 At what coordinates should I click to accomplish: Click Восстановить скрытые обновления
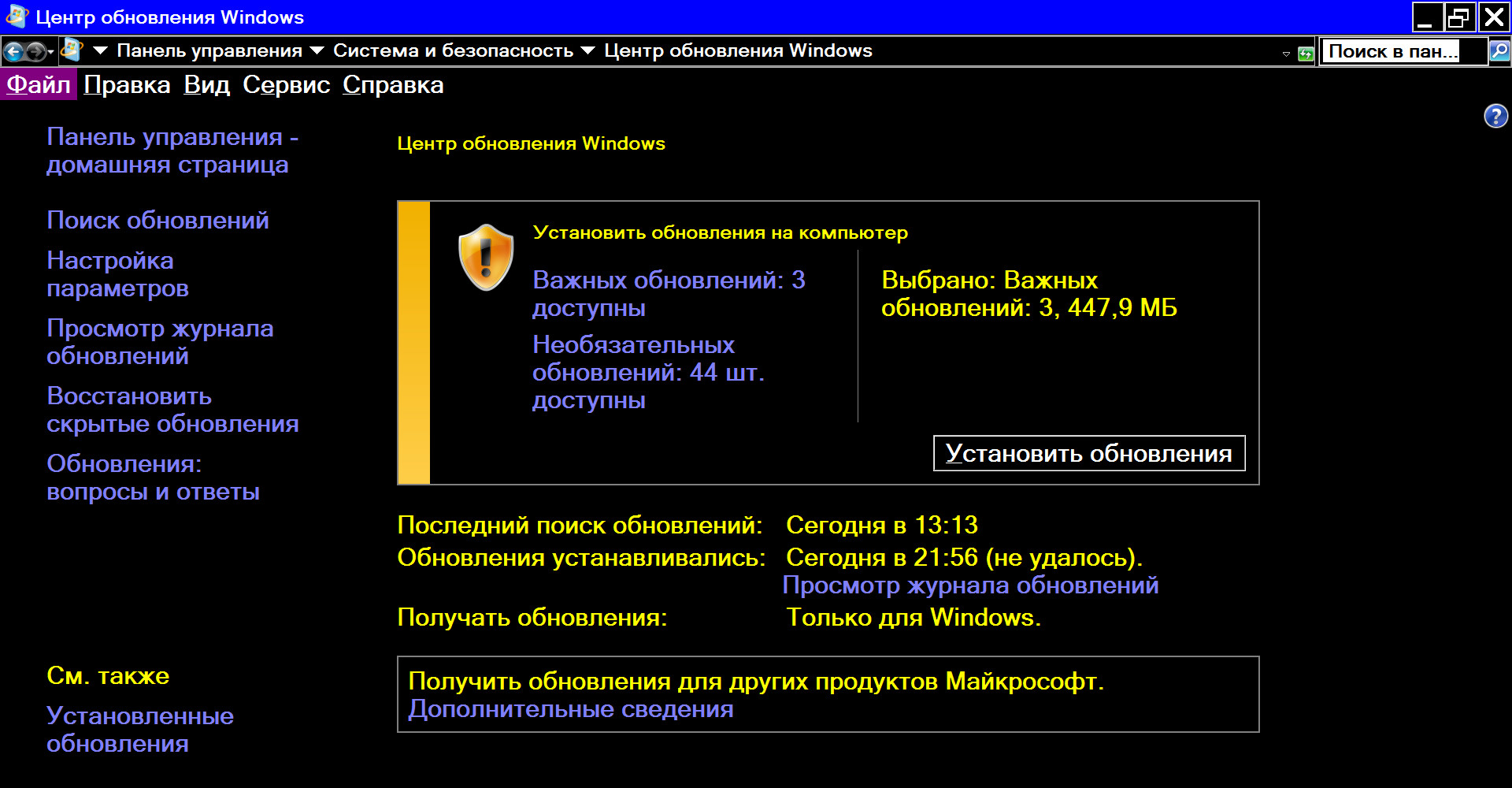point(172,410)
